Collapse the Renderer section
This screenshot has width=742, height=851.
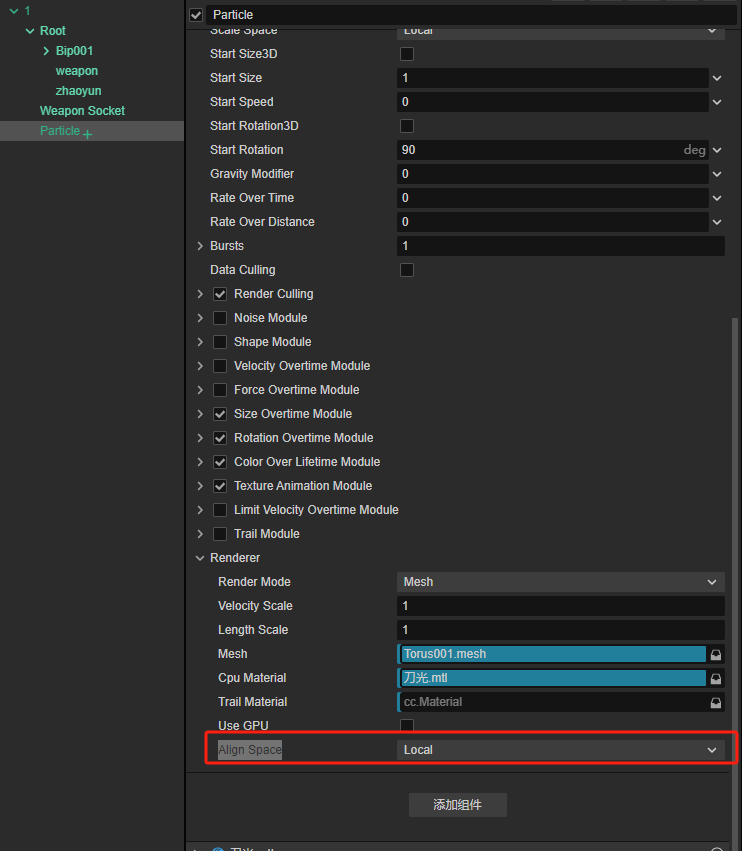200,558
